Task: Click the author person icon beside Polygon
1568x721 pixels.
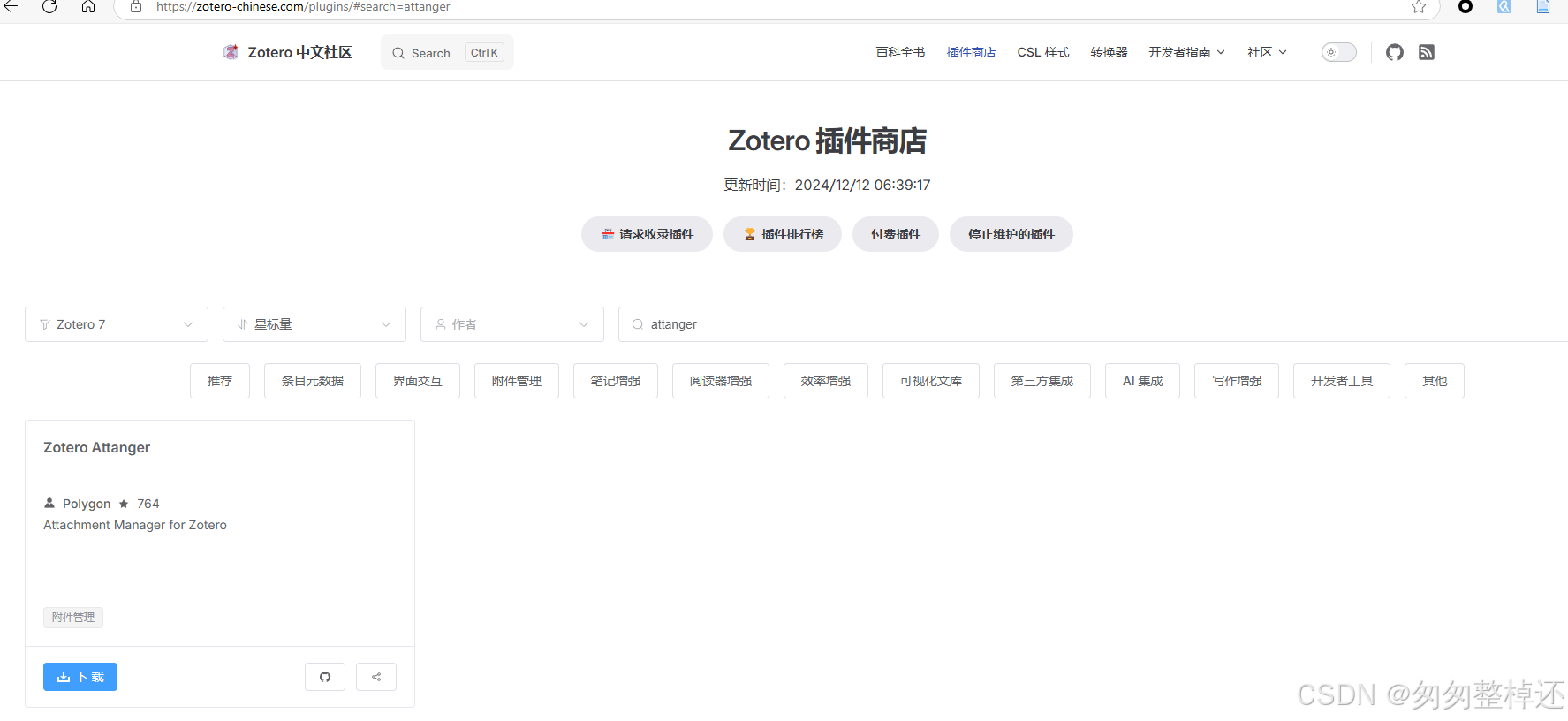Action: click(x=49, y=503)
